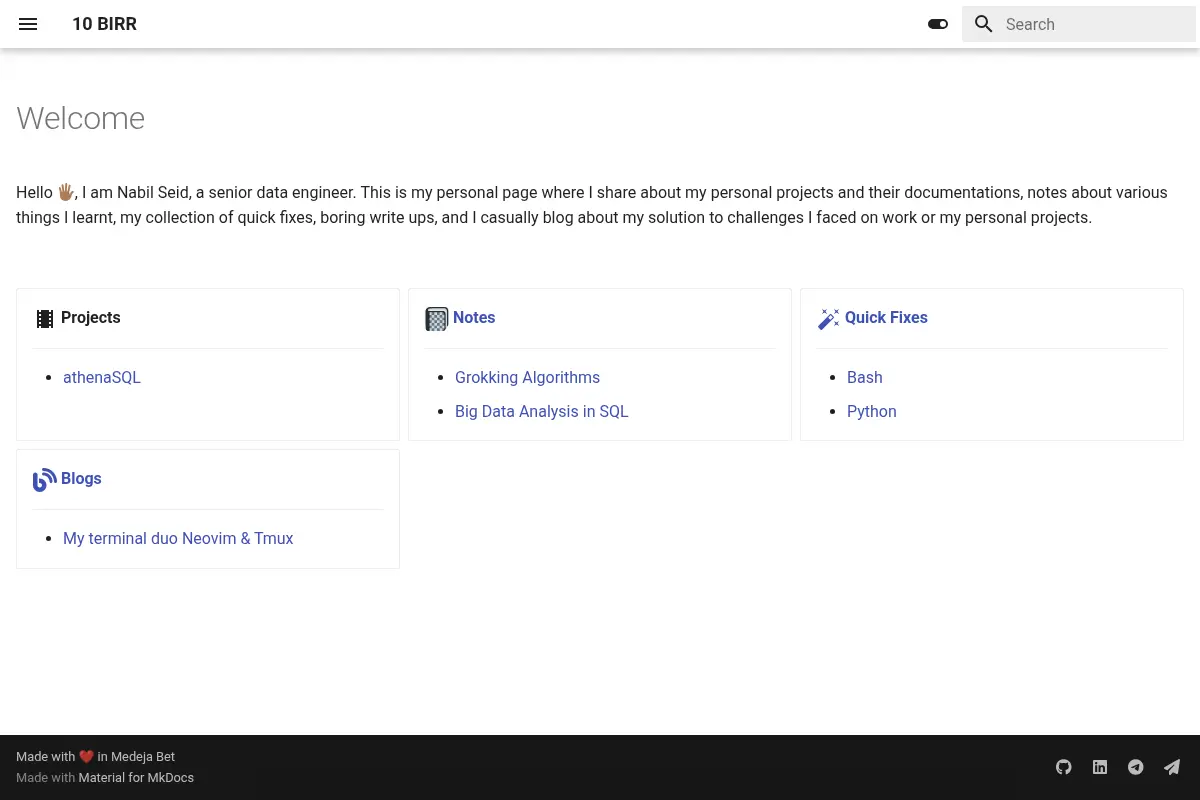Open the Python quick fixes link
Image resolution: width=1200 pixels, height=800 pixels.
coord(872,411)
